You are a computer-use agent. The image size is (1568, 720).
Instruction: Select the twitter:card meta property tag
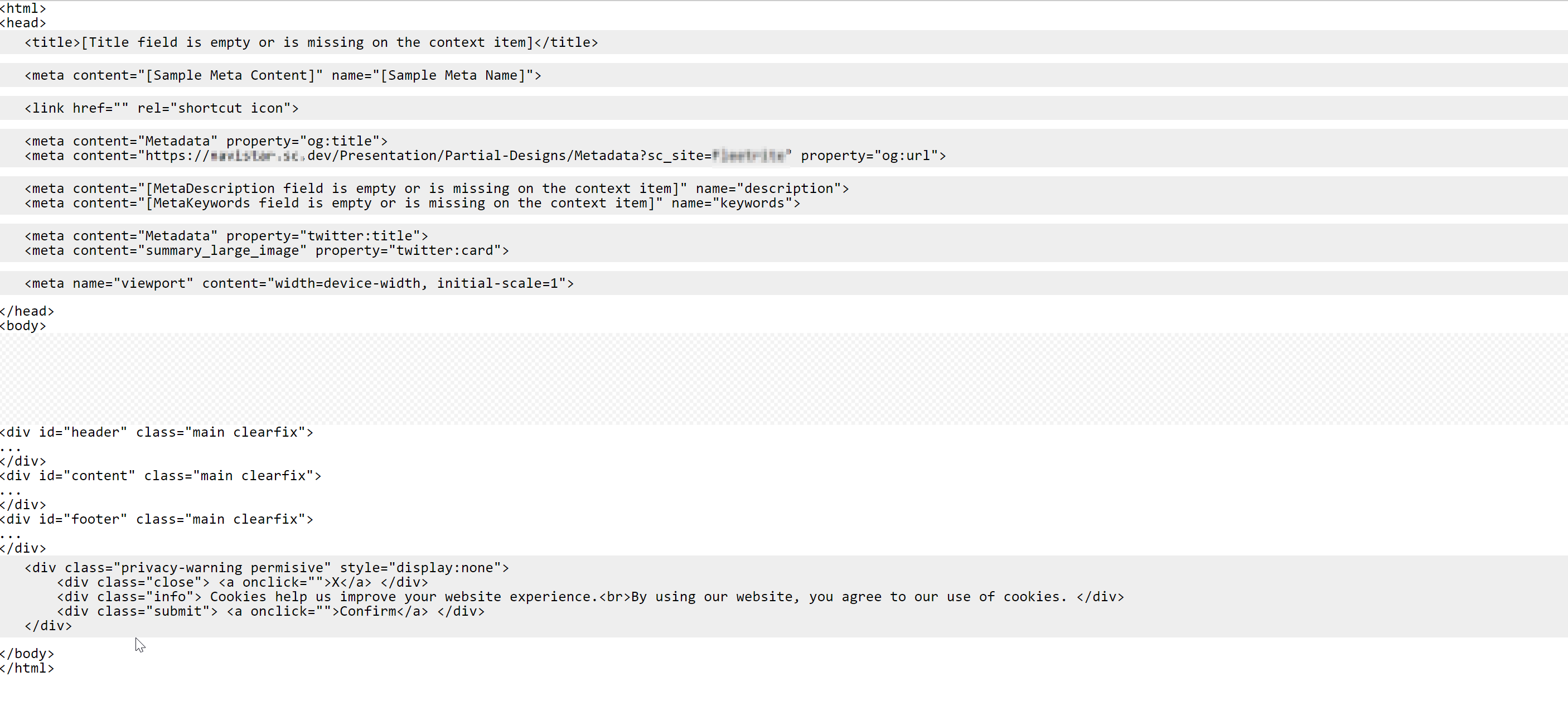click(x=266, y=250)
